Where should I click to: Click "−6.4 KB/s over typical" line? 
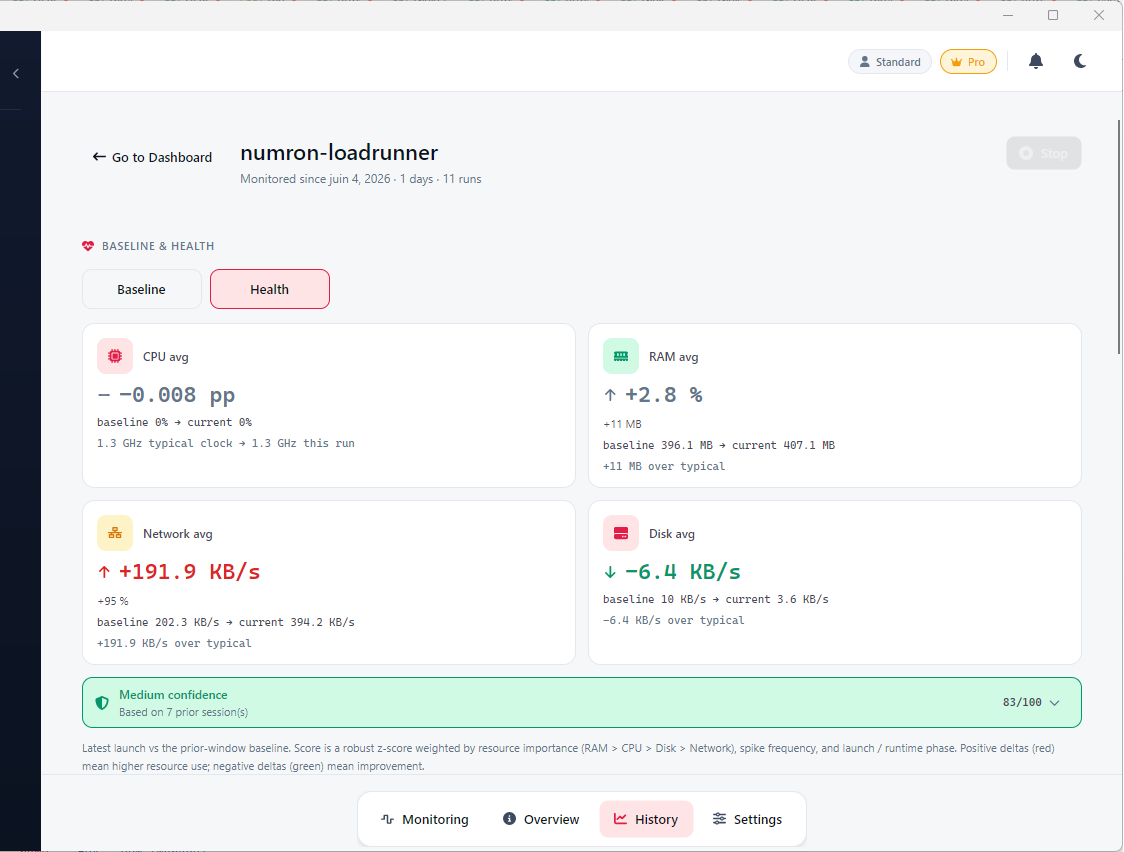pyautogui.click(x=674, y=620)
